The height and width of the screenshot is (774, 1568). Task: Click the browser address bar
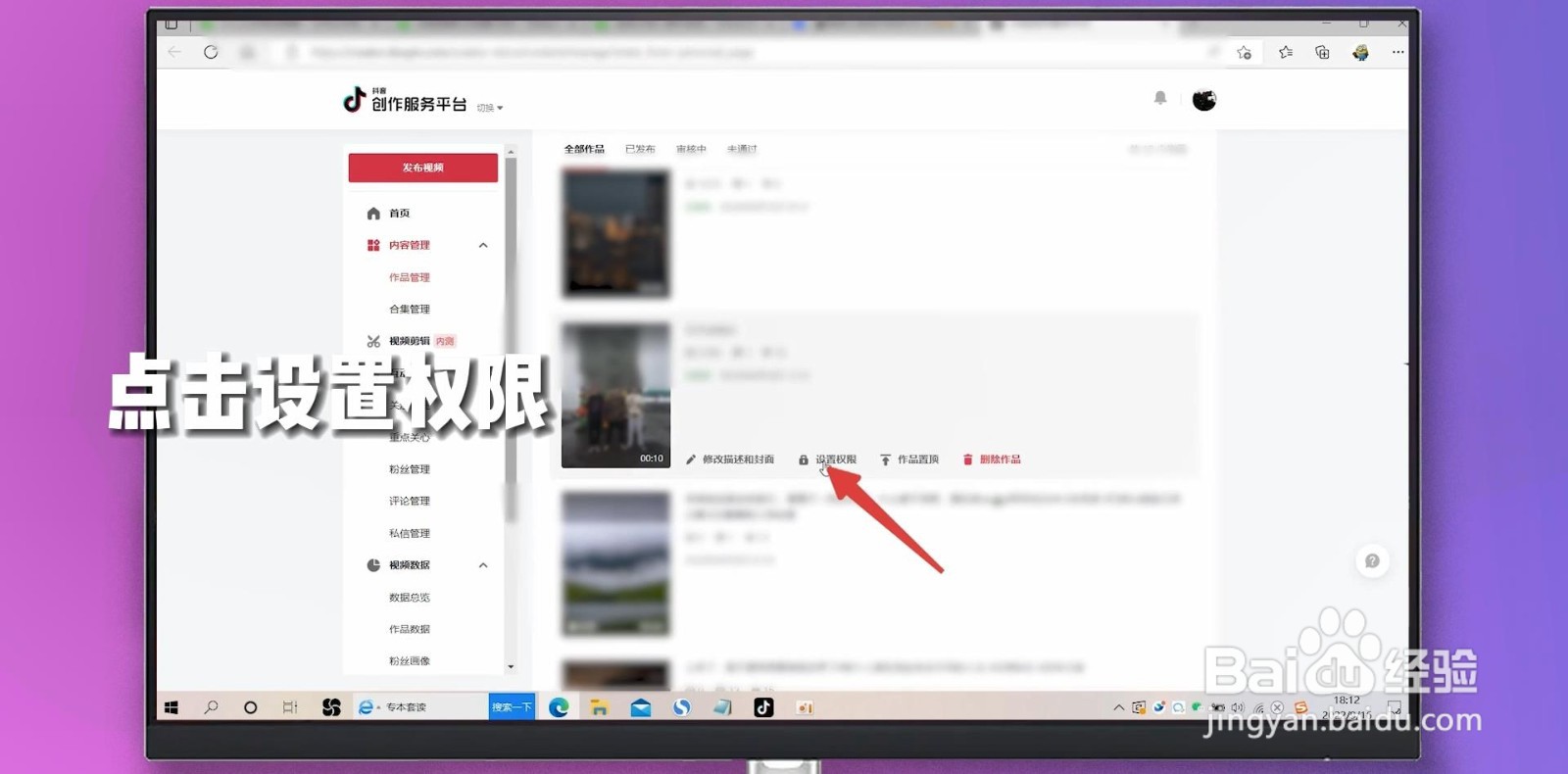coord(745,52)
